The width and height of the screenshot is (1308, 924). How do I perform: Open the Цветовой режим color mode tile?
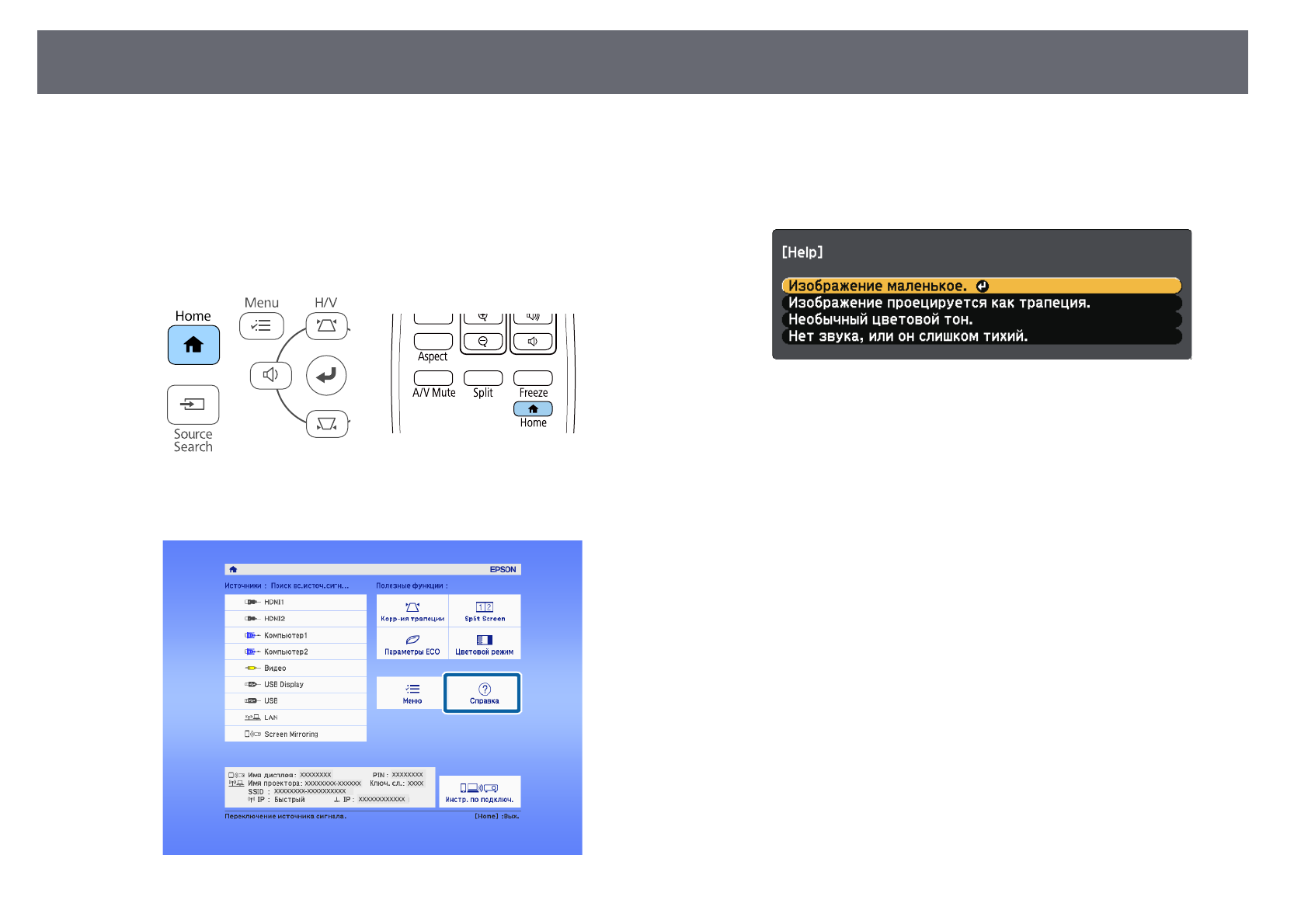[x=485, y=644]
